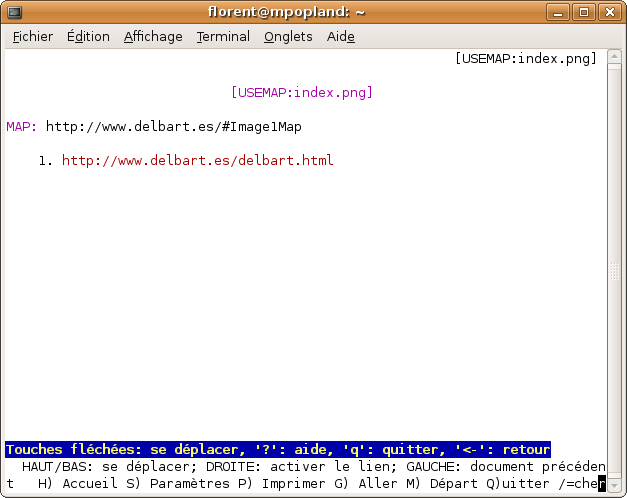Screen dimensions: 627x498
Task: Maximize the terminal window
Action: click(x=584, y=12)
